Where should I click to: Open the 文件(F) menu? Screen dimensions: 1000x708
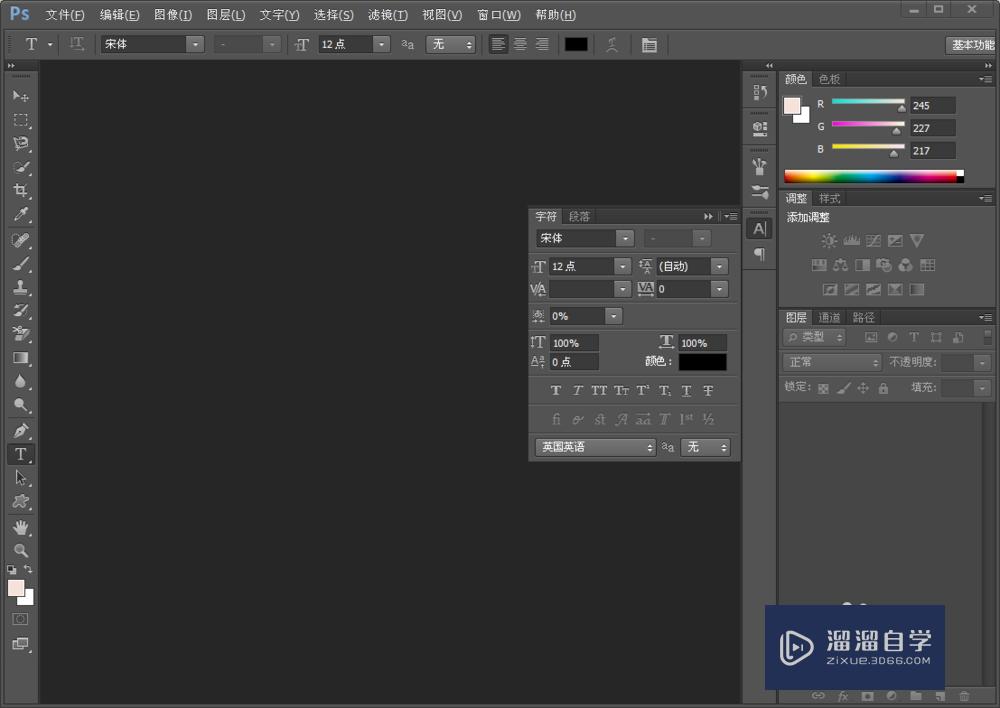[64, 15]
